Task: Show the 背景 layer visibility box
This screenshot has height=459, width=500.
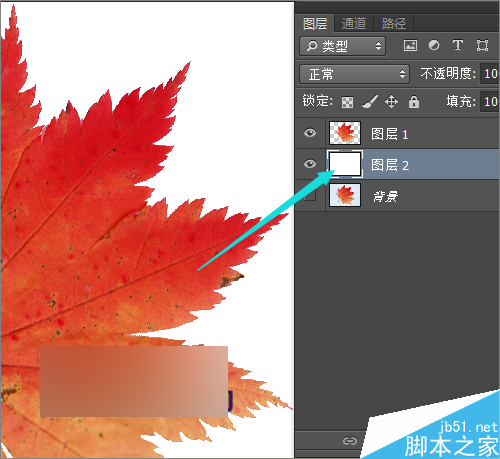Action: (x=310, y=195)
